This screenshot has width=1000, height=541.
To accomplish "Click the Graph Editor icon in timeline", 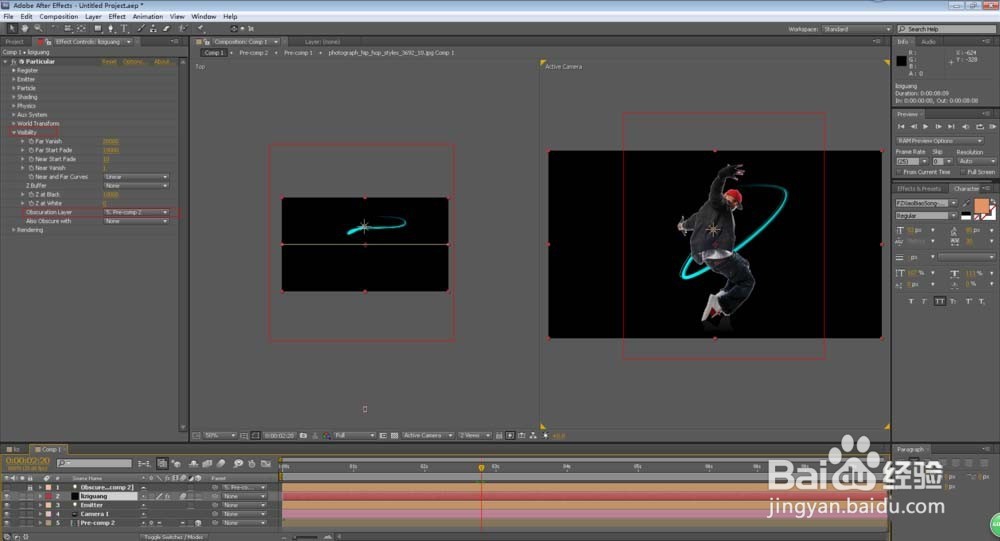I will pos(266,464).
